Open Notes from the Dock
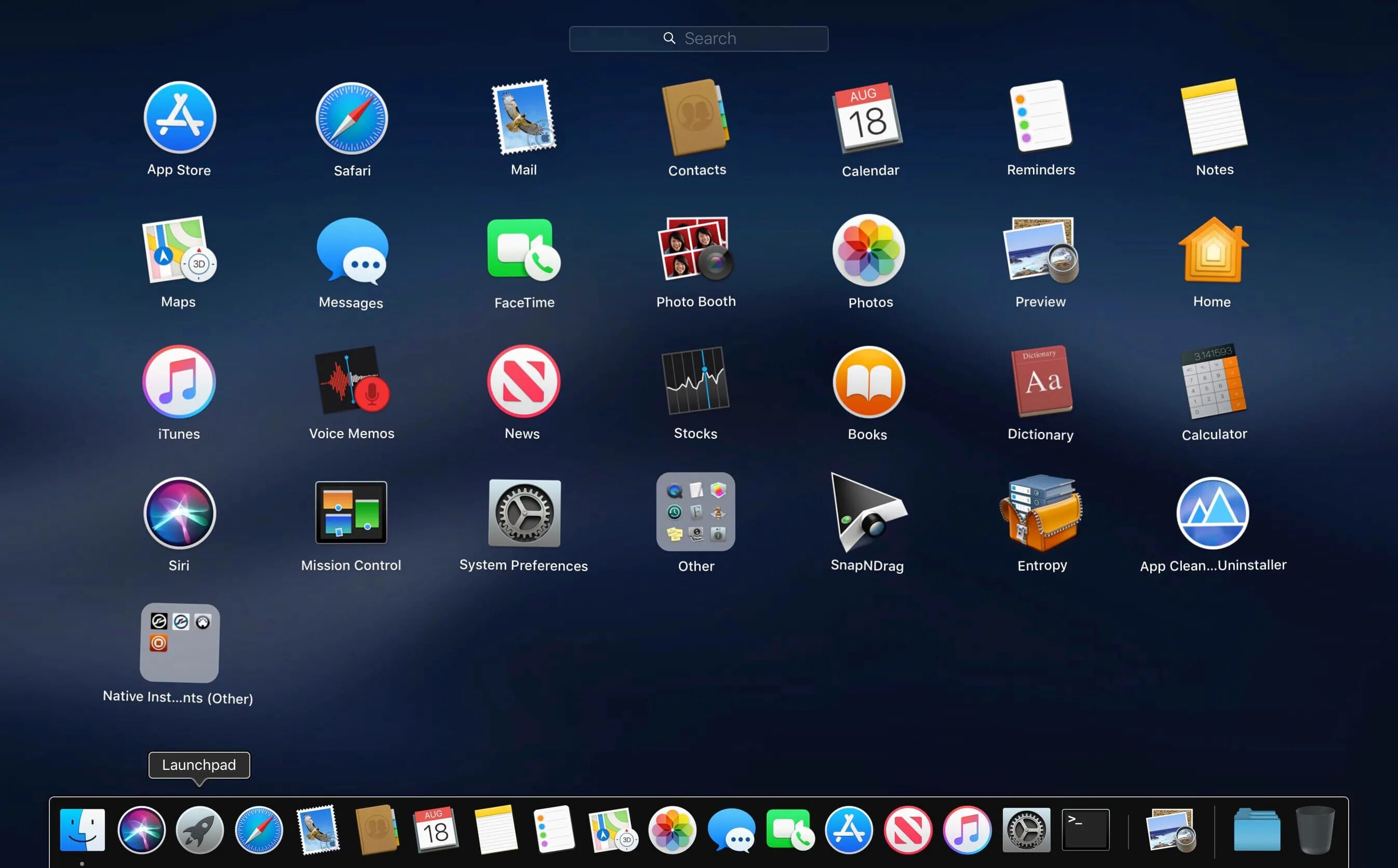The width and height of the screenshot is (1398, 868). [496, 830]
